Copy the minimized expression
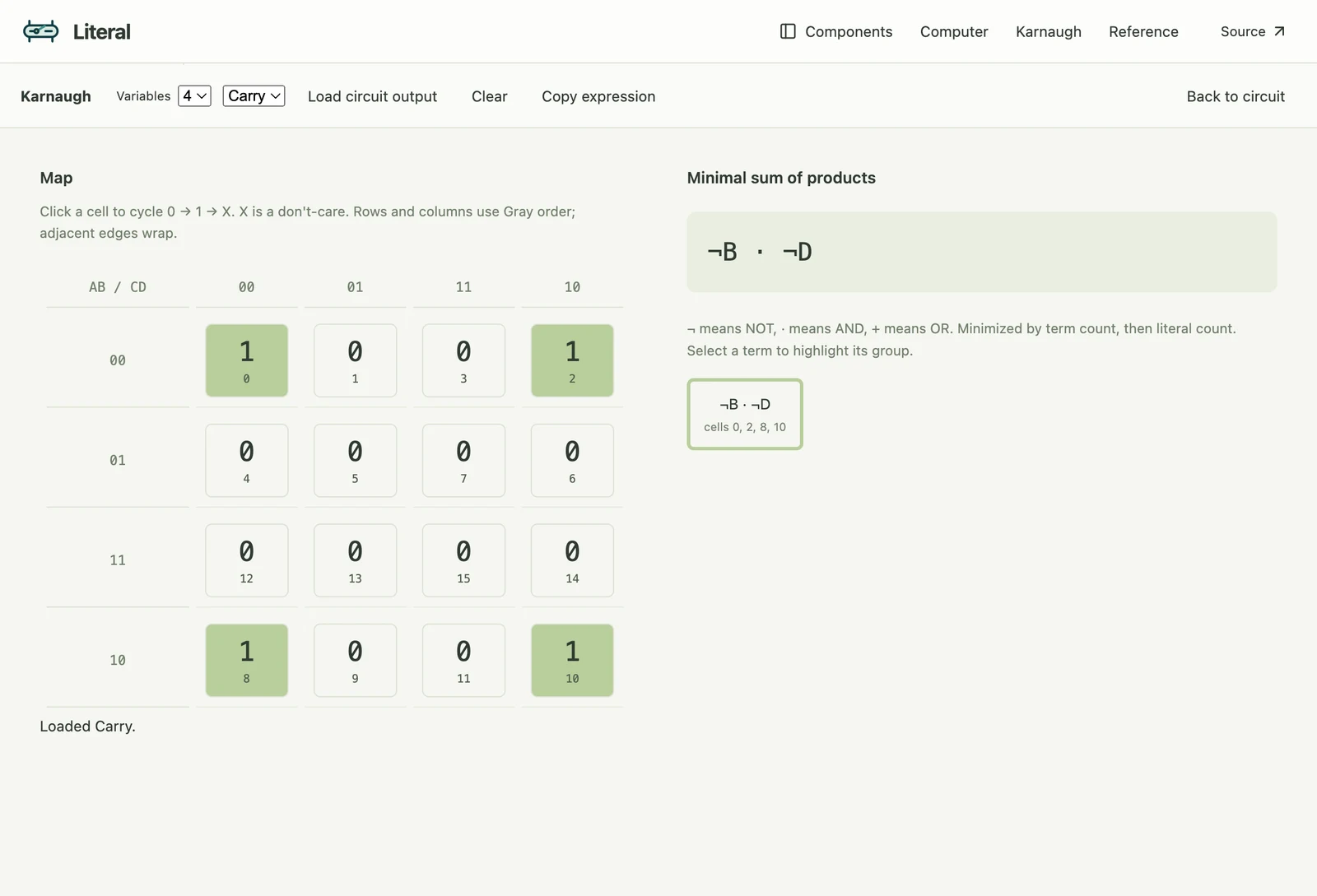 tap(598, 96)
